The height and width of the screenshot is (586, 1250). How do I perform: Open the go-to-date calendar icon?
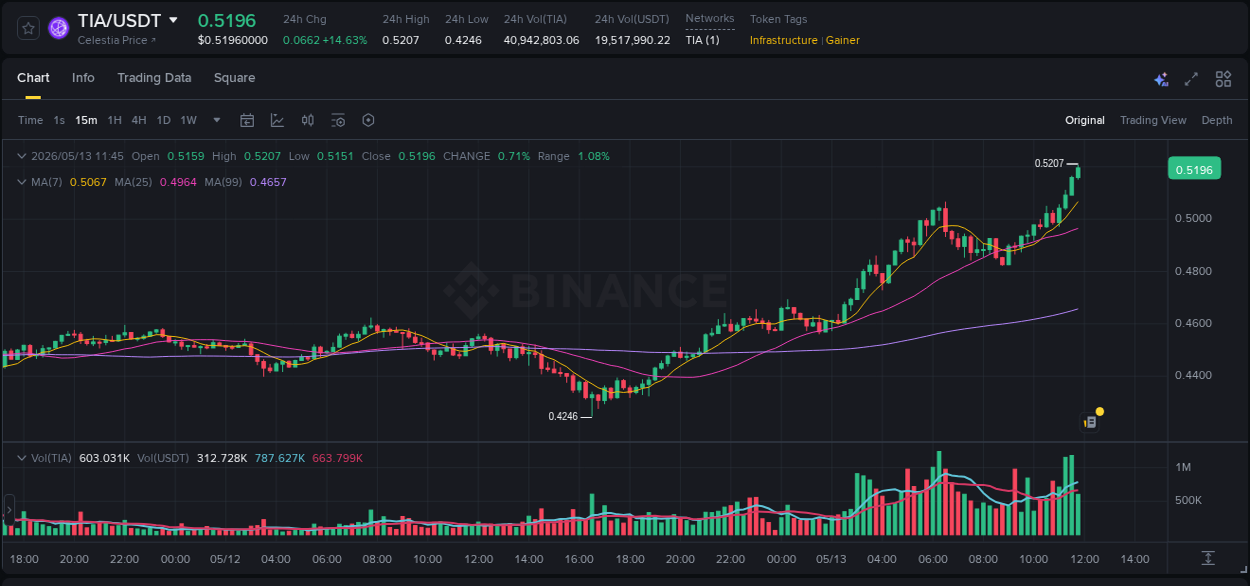click(x=247, y=120)
